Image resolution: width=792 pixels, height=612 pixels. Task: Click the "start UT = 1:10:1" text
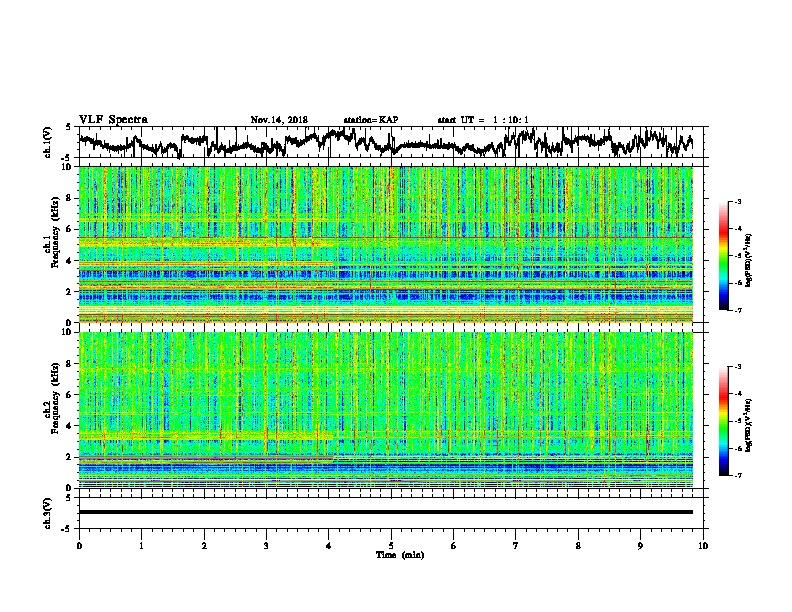(x=483, y=120)
